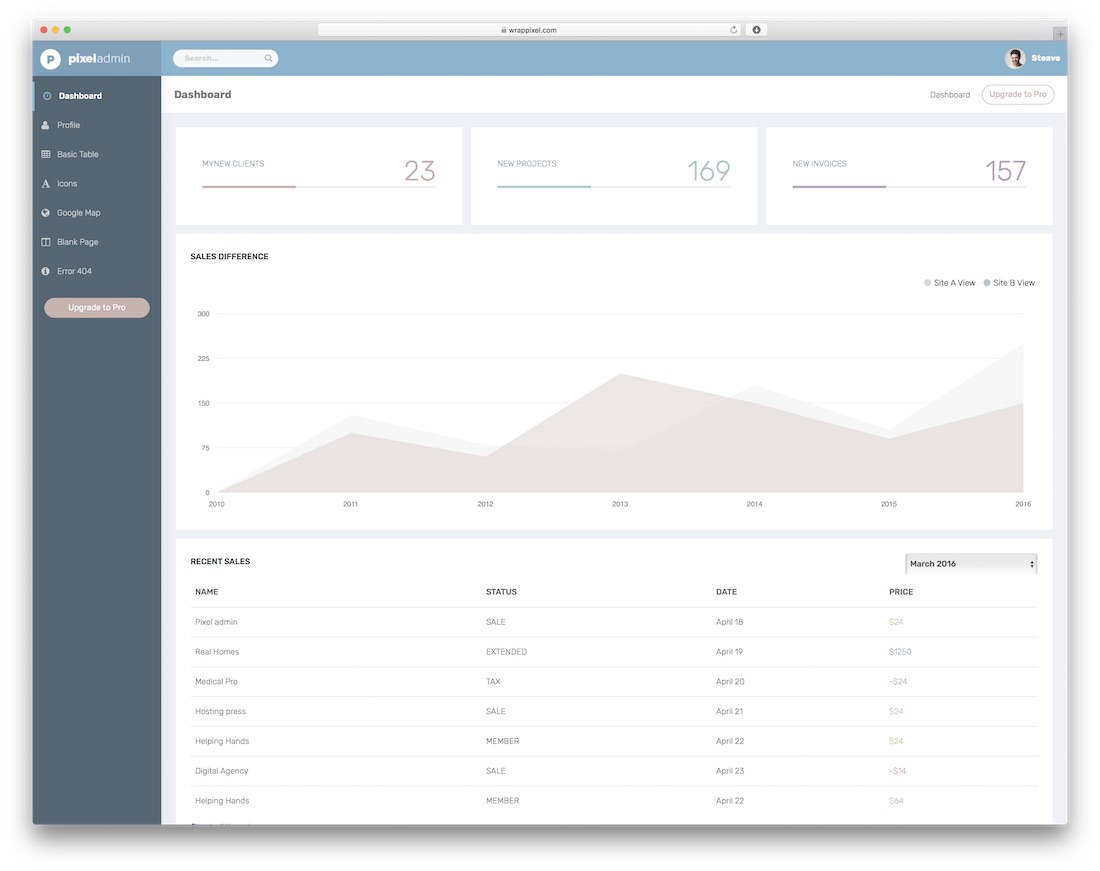Click the pixeladmin brand text
This screenshot has width=1100, height=871.
[x=99, y=59]
